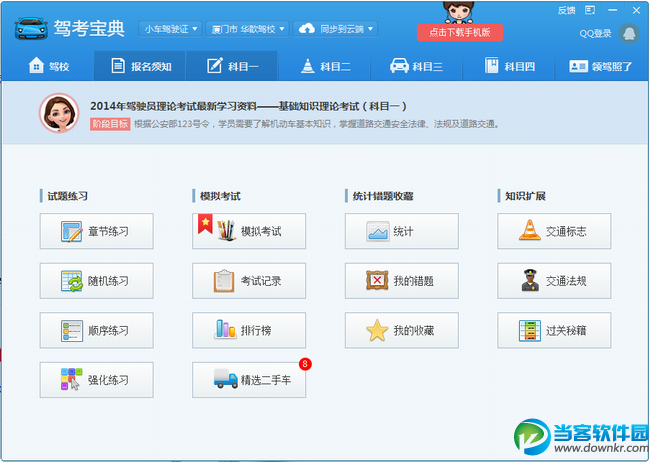Open the 厦门市 driving school dropdown
This screenshot has height=462, width=650.
(247, 29)
